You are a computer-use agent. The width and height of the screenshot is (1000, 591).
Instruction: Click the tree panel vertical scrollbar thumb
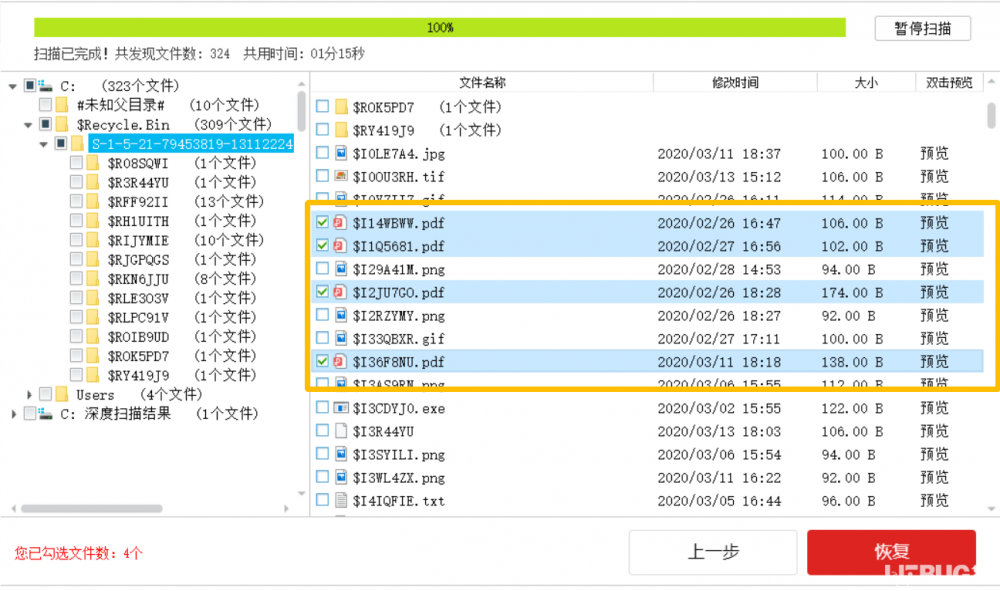(301, 111)
